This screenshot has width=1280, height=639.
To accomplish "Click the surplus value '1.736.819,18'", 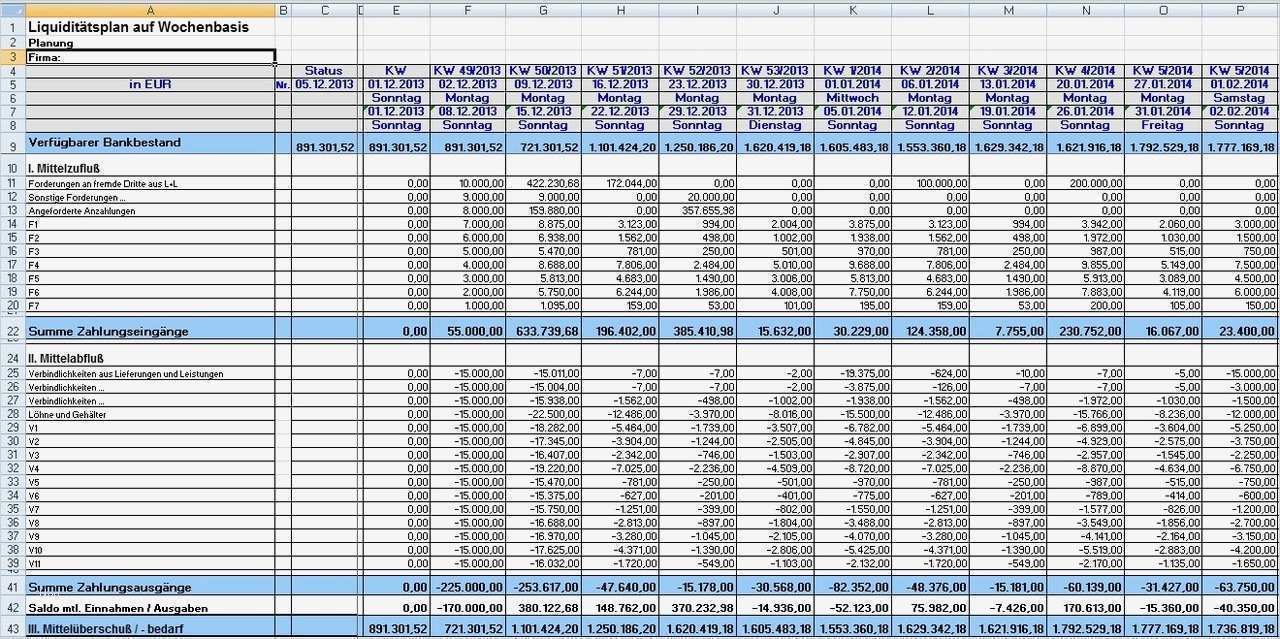I will pos(1240,628).
